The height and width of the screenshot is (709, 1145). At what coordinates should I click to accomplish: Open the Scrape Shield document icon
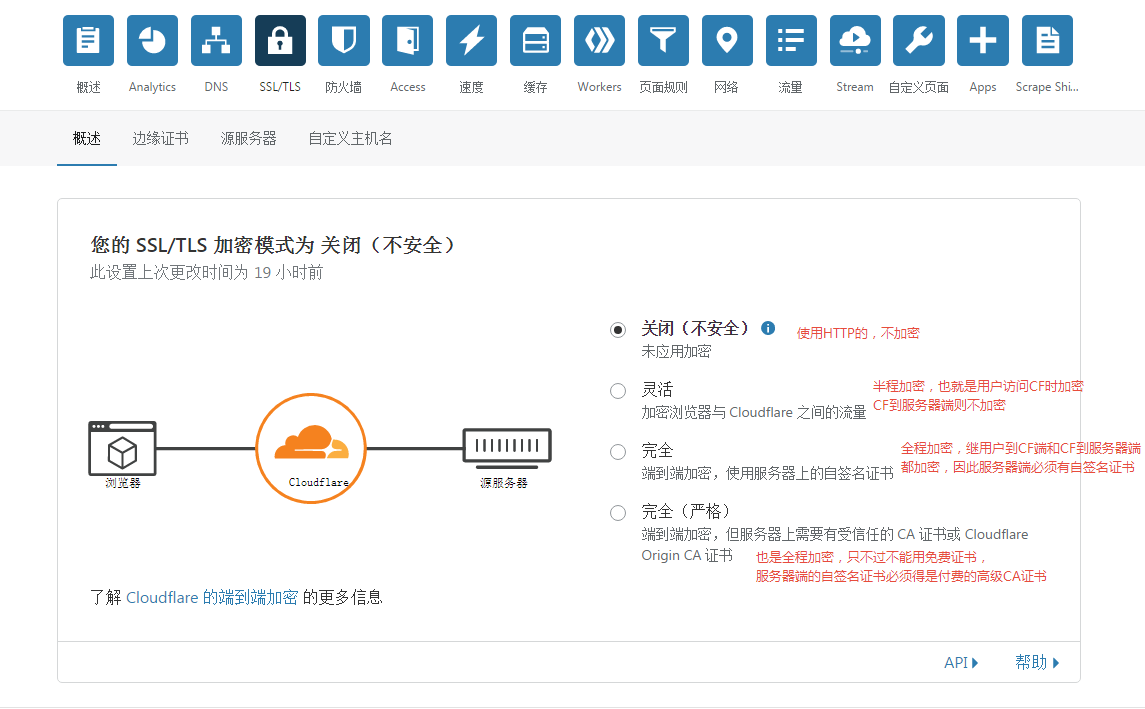[x=1047, y=41]
